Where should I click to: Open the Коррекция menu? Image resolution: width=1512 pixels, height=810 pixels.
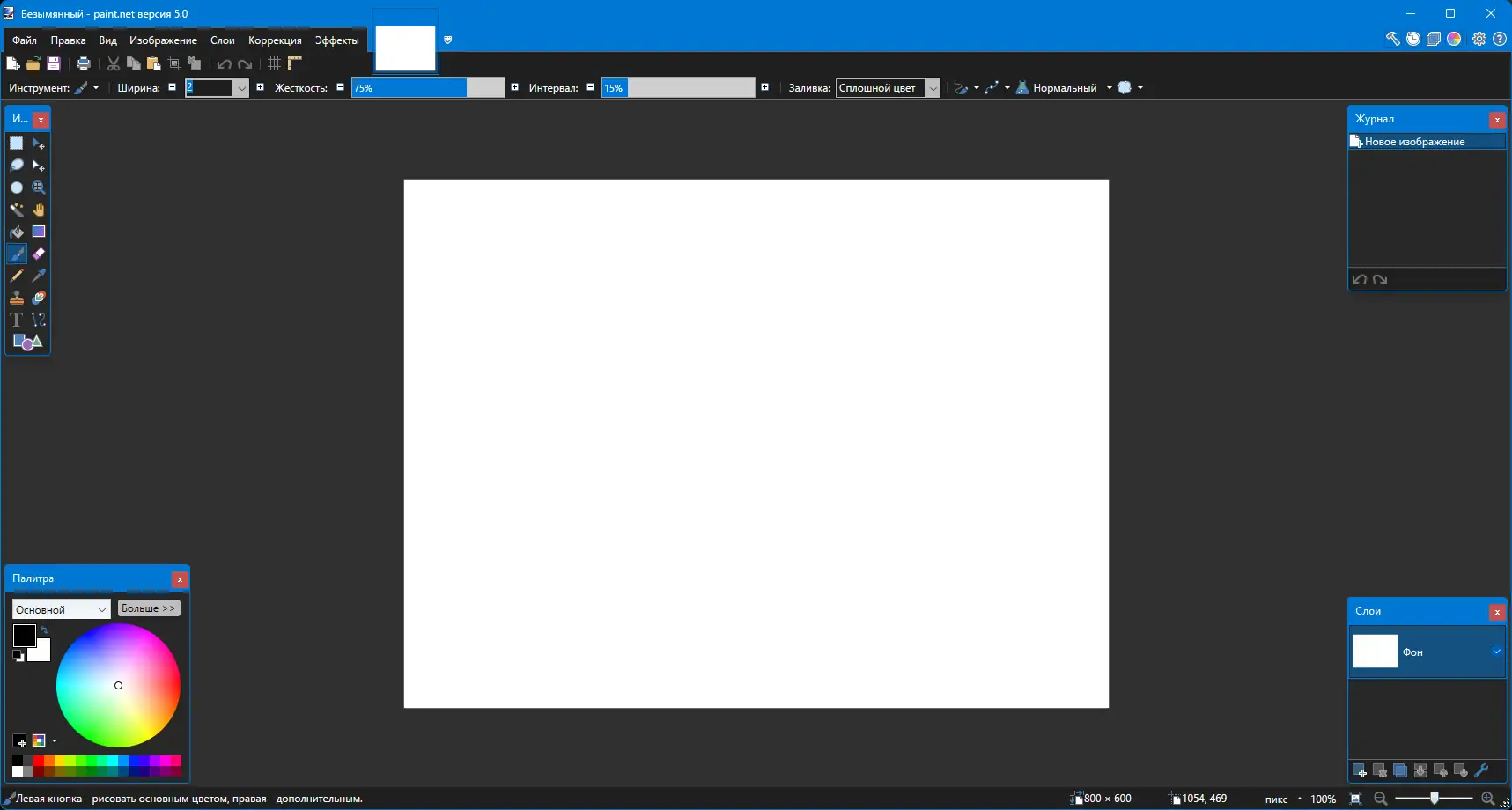274,40
